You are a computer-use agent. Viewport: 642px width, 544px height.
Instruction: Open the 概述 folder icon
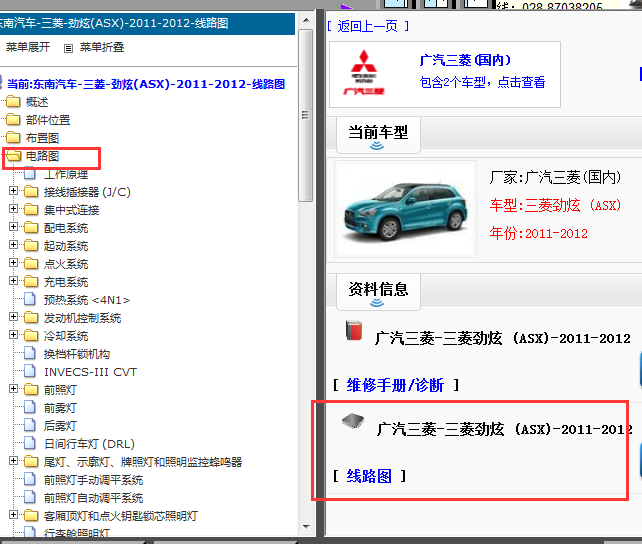pos(13,101)
